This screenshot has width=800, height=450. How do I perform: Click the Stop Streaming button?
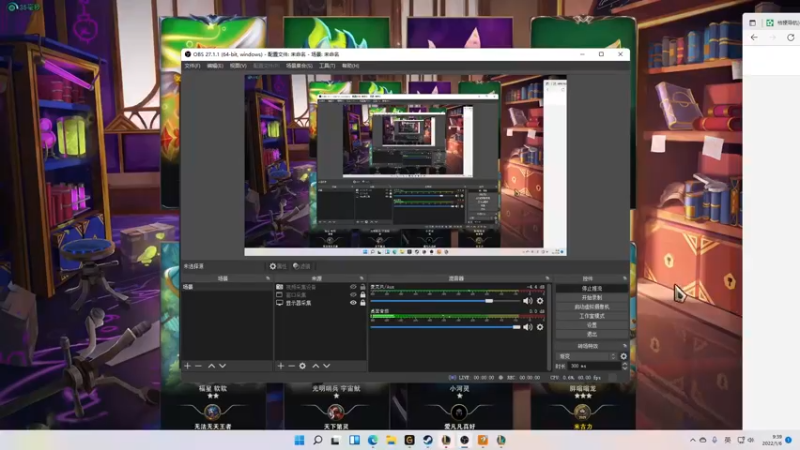click(592, 289)
